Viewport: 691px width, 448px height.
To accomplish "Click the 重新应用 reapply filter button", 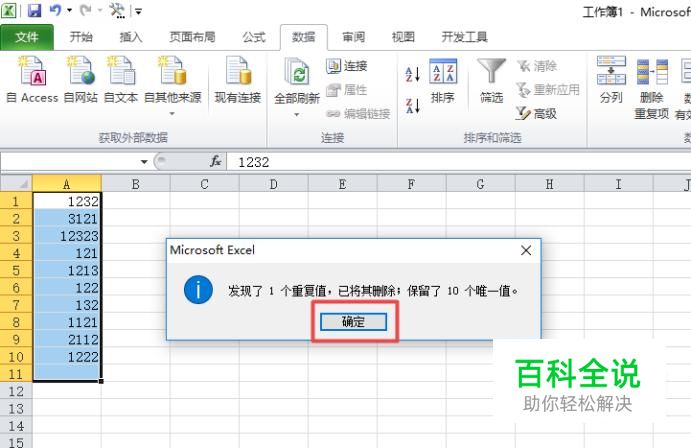I will pos(548,90).
